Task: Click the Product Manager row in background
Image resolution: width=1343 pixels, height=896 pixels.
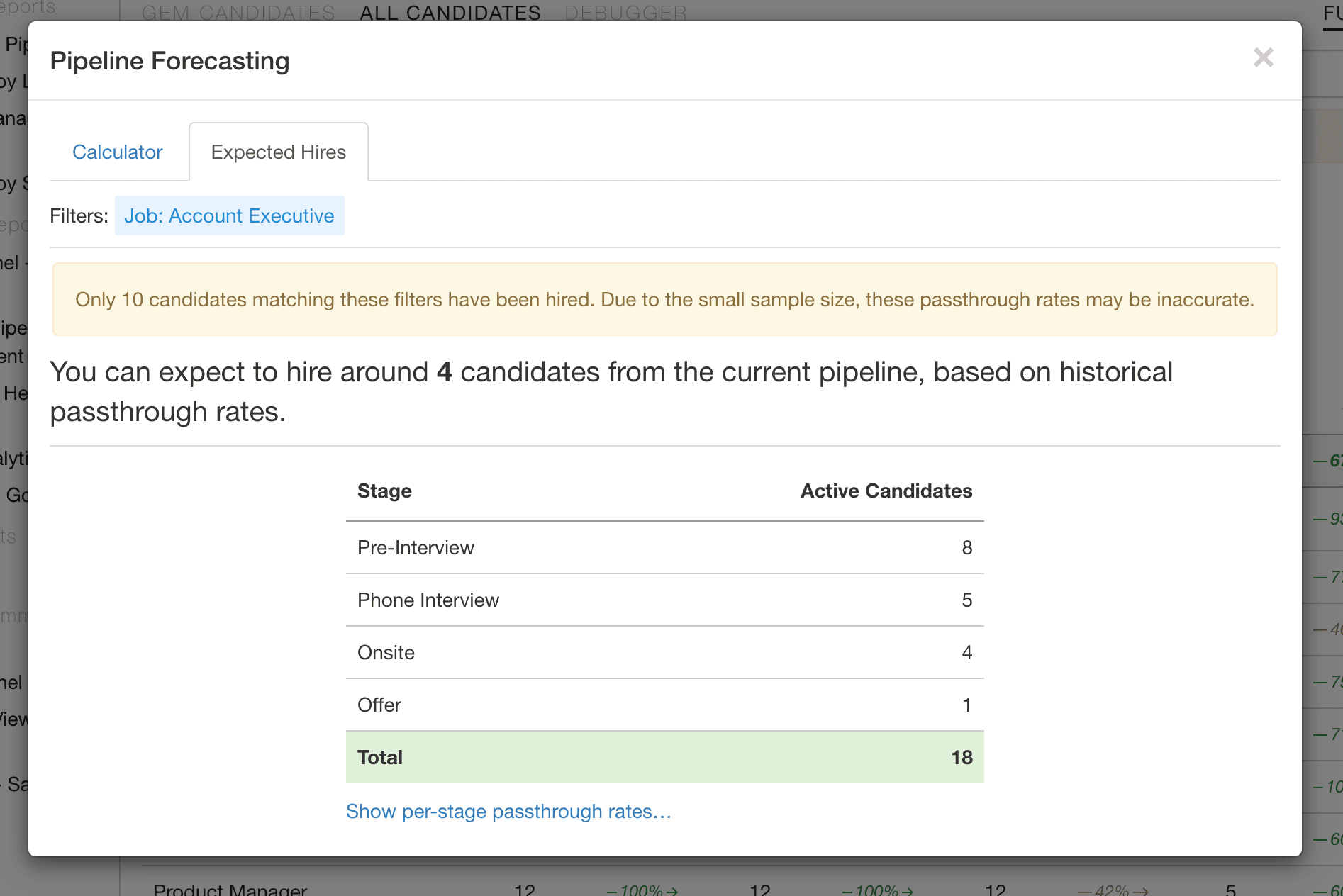Action: (230, 889)
